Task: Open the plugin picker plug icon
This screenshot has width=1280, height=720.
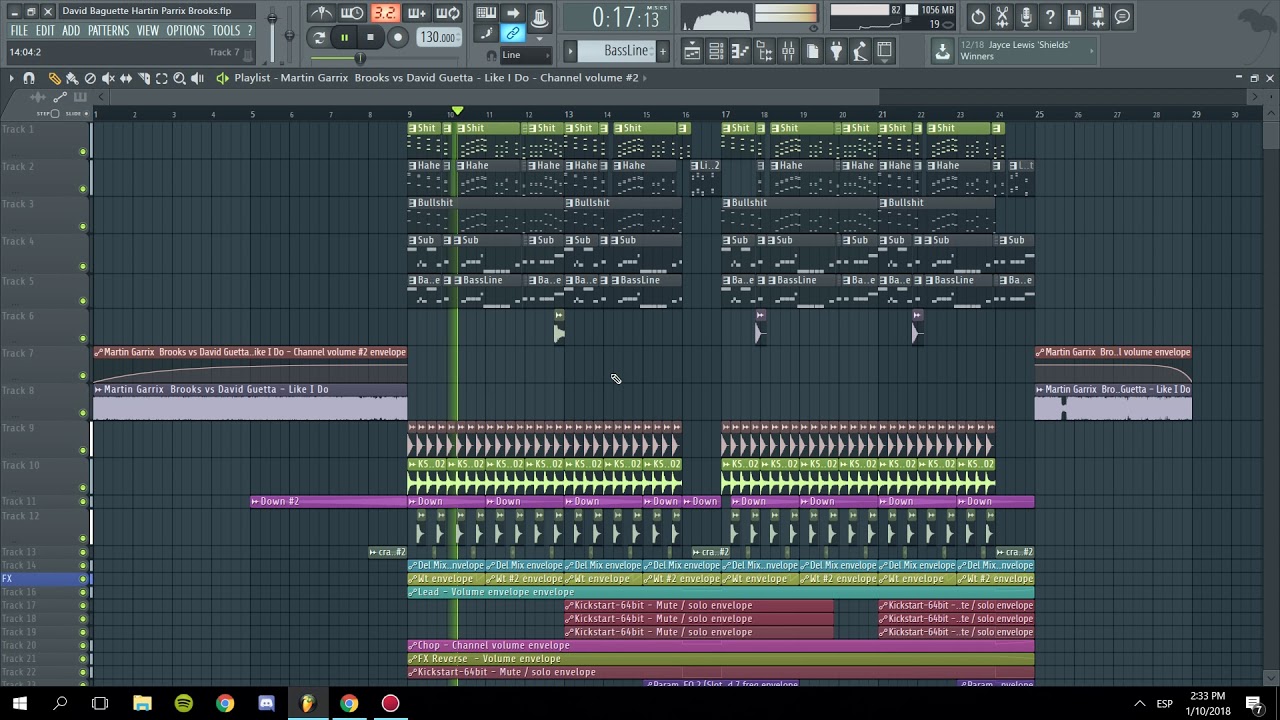Action: click(x=836, y=51)
